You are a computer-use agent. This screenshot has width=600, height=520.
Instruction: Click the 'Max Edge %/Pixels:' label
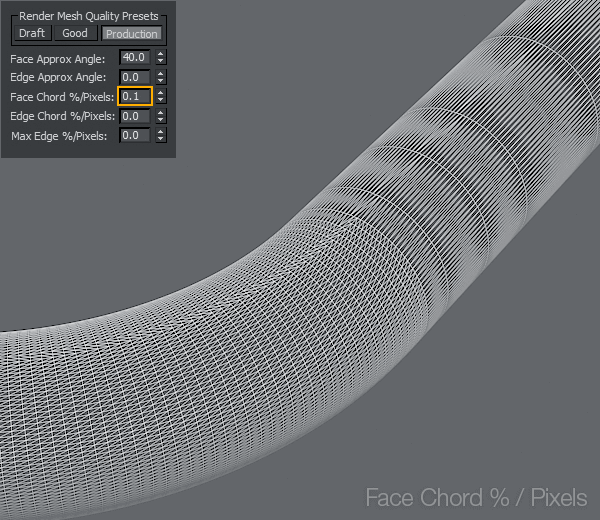pyautogui.click(x=59, y=136)
